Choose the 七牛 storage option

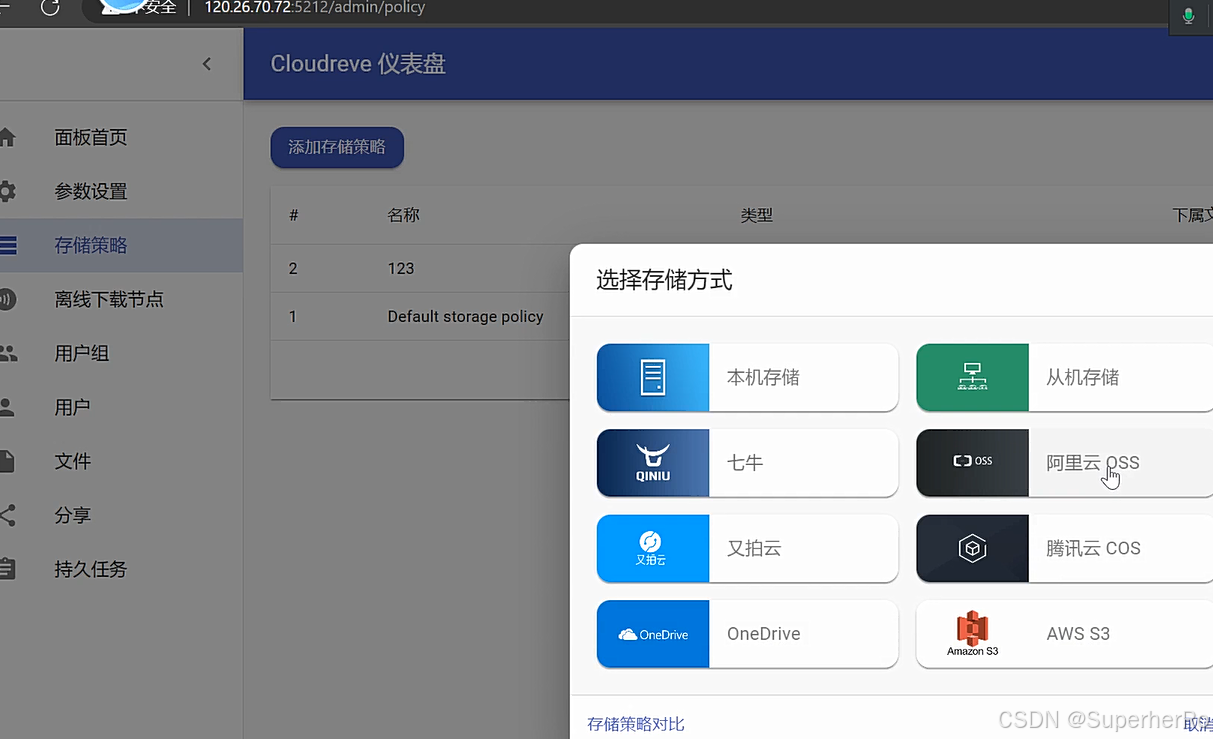[x=747, y=463]
